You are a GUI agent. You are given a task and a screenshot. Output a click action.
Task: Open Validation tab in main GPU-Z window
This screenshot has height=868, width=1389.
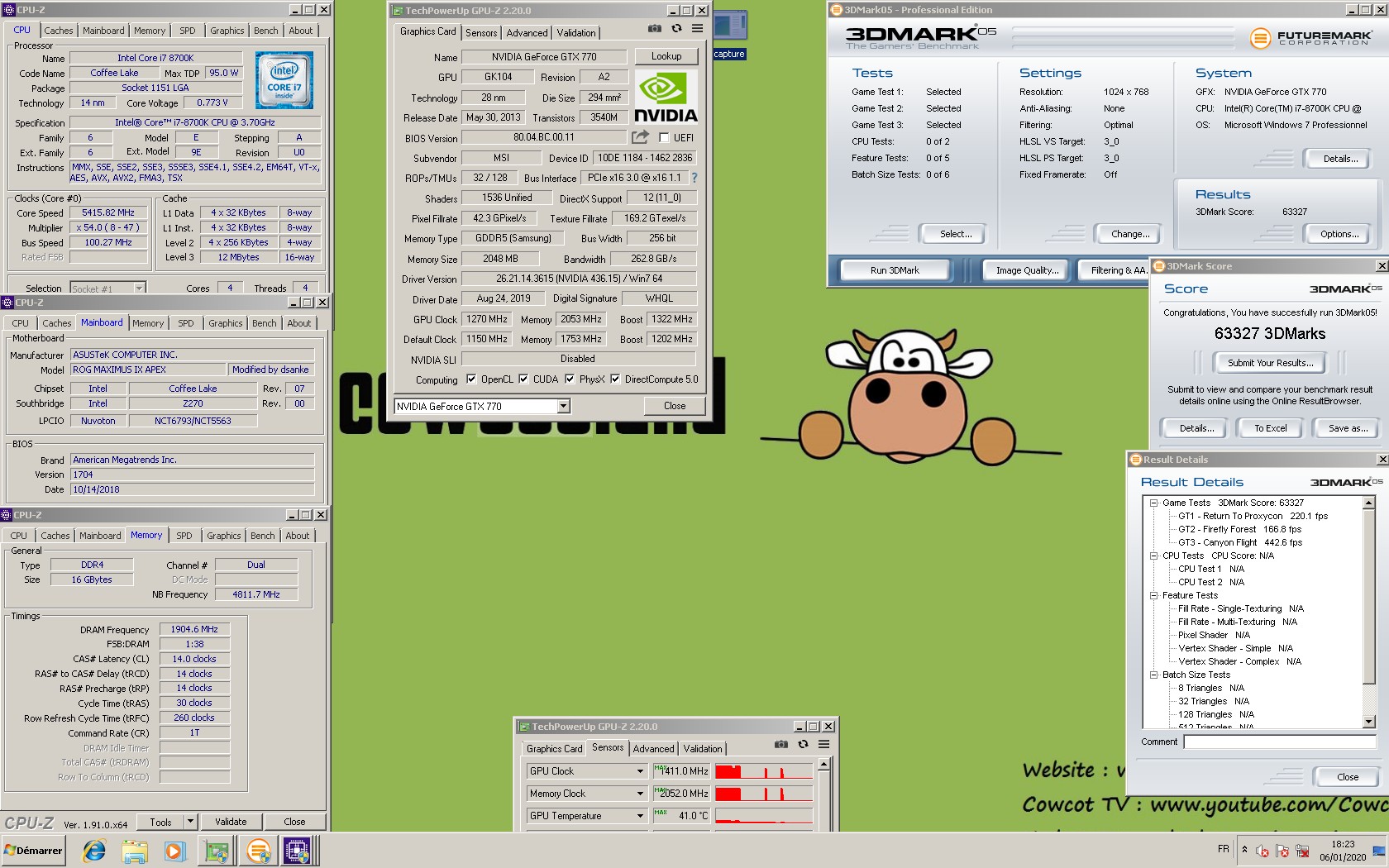click(575, 33)
